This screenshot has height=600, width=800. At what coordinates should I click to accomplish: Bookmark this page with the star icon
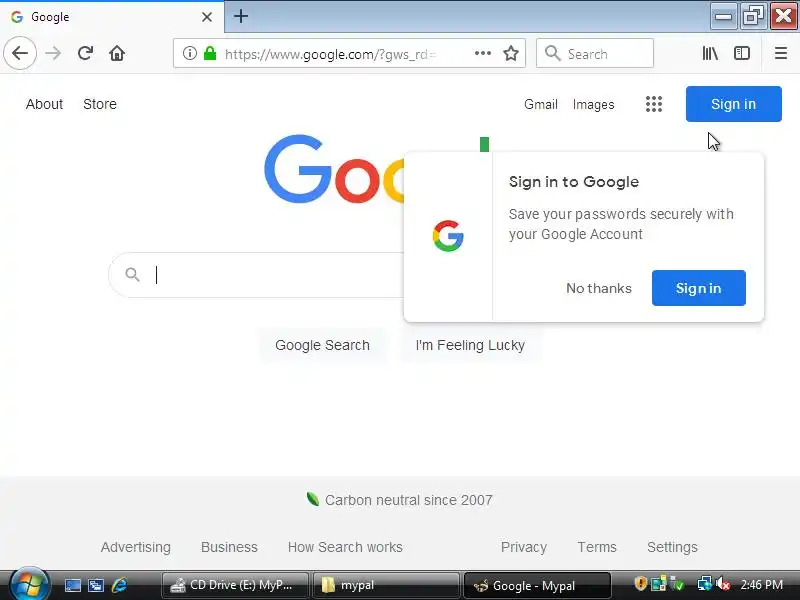pyautogui.click(x=511, y=53)
